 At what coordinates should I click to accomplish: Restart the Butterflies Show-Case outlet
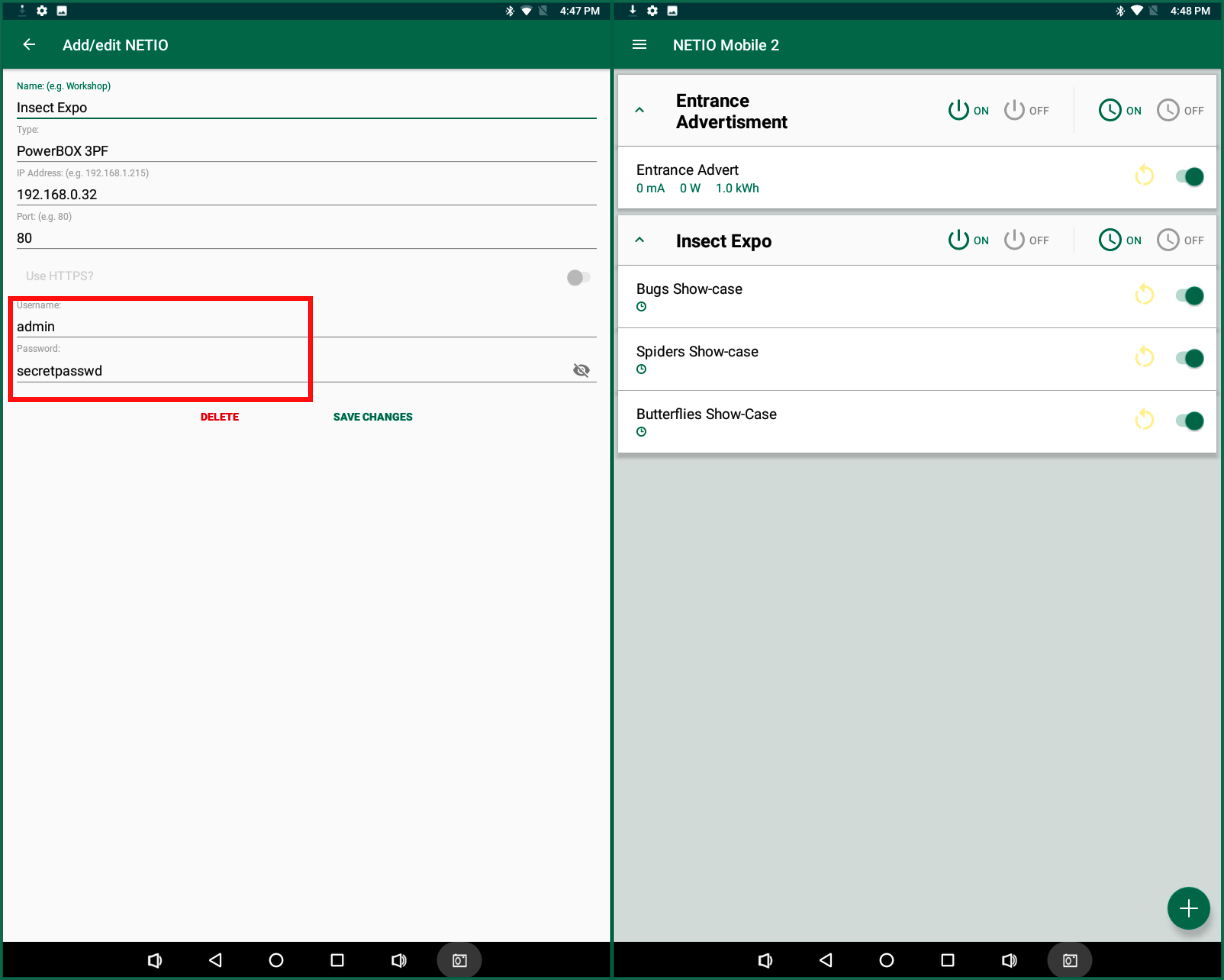[x=1144, y=420]
